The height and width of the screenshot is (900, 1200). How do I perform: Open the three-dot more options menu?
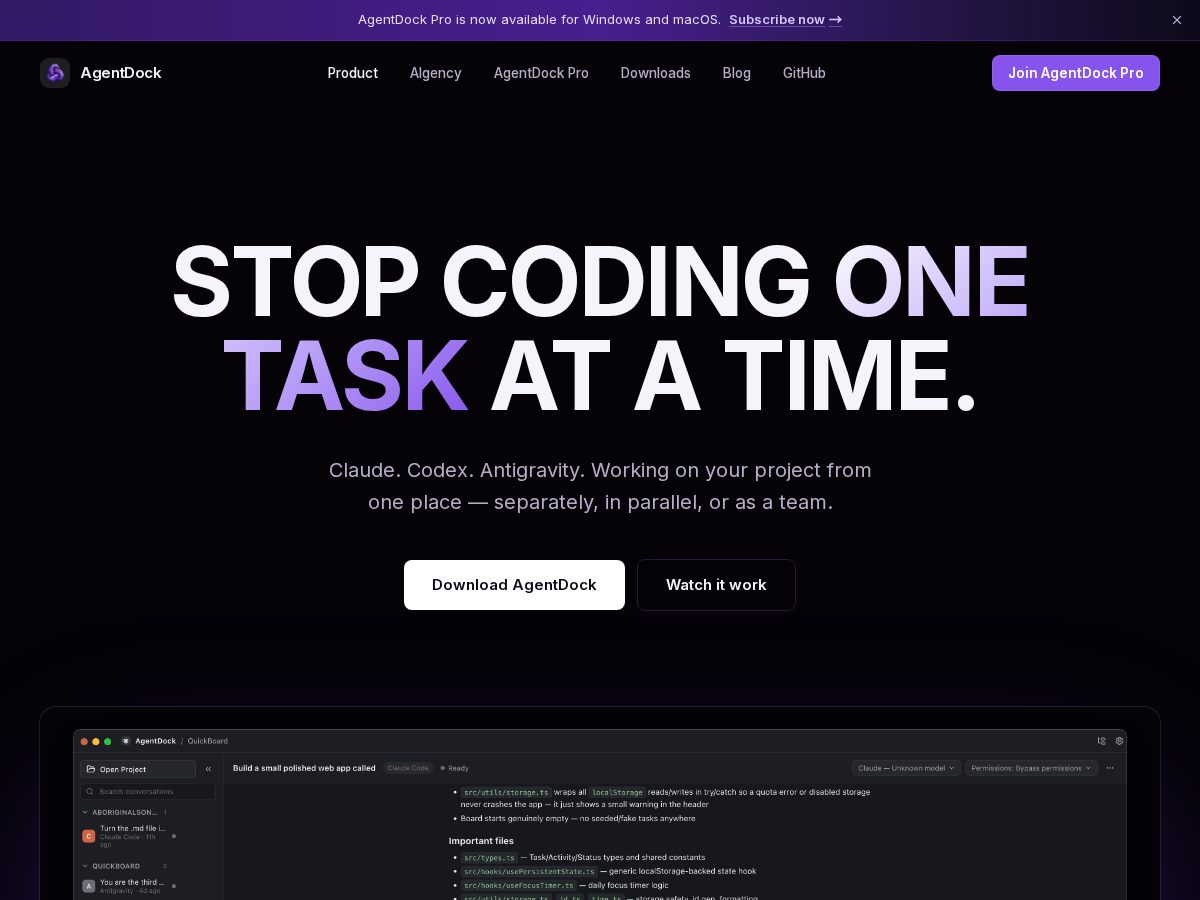[1110, 768]
